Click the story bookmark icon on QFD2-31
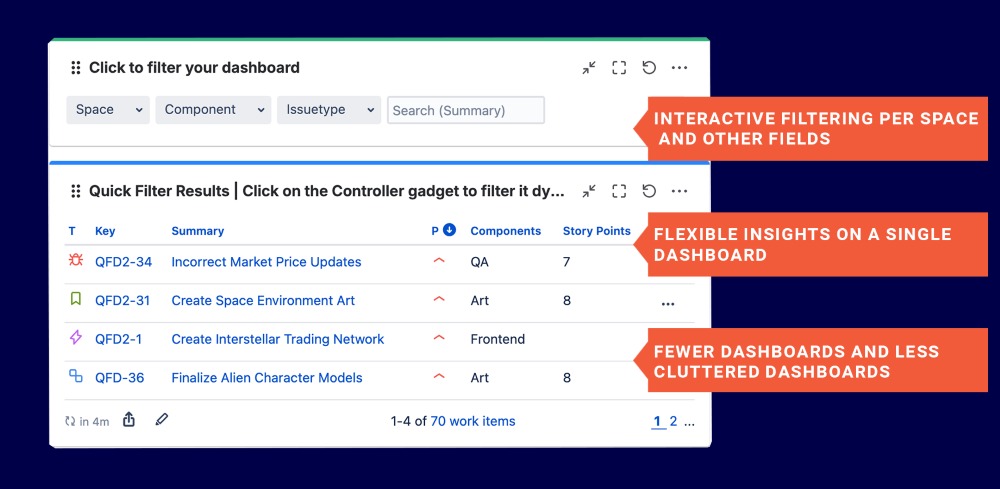This screenshot has width=1000, height=489. click(x=76, y=298)
